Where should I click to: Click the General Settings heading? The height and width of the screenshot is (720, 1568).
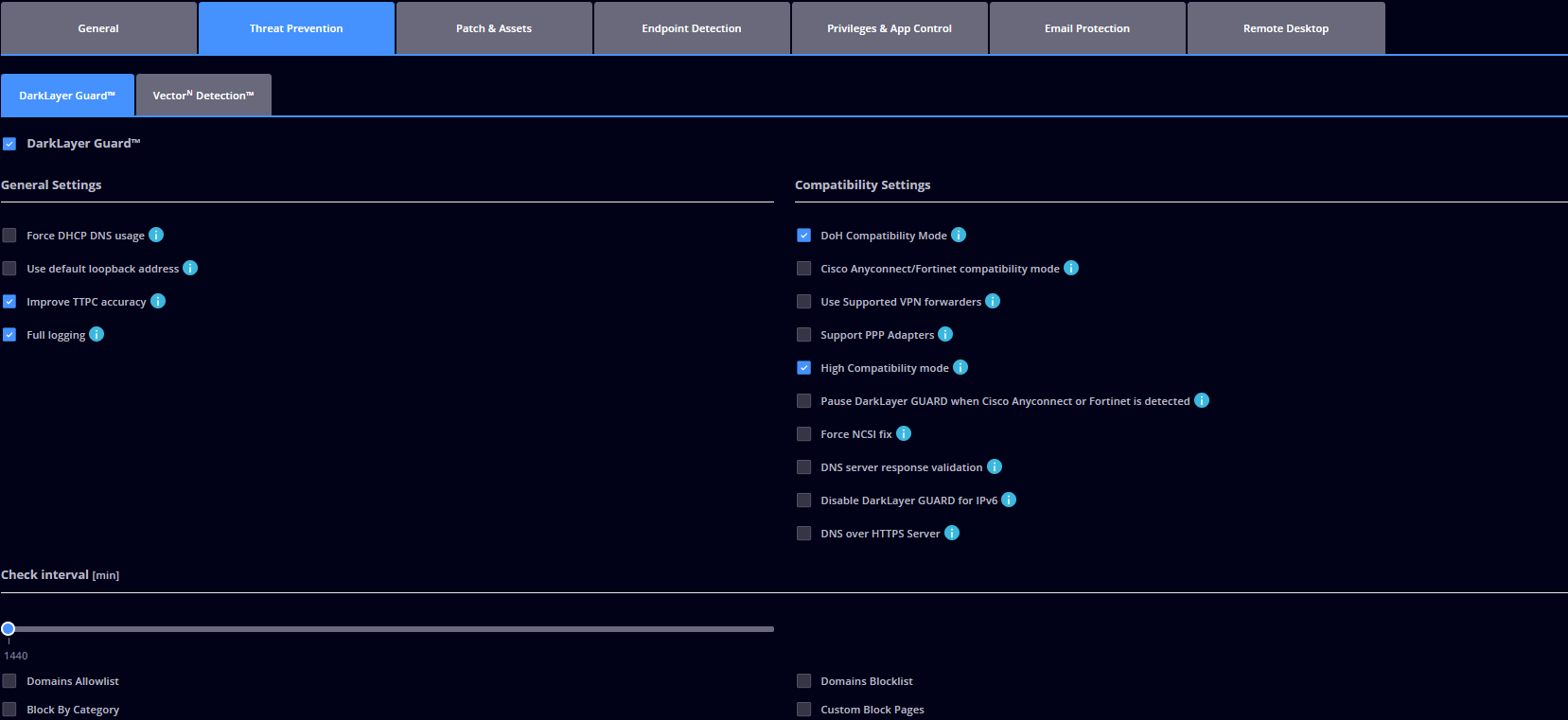point(51,184)
